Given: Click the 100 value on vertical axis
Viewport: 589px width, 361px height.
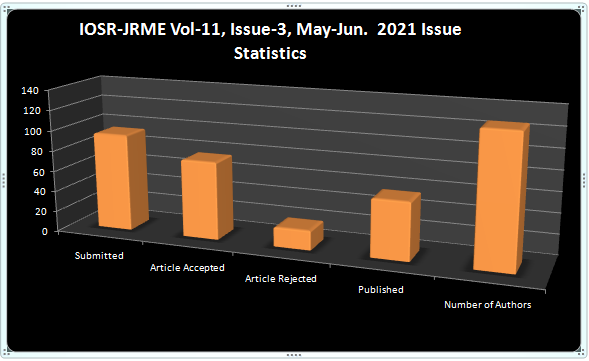Looking at the screenshot, I should click(x=32, y=131).
